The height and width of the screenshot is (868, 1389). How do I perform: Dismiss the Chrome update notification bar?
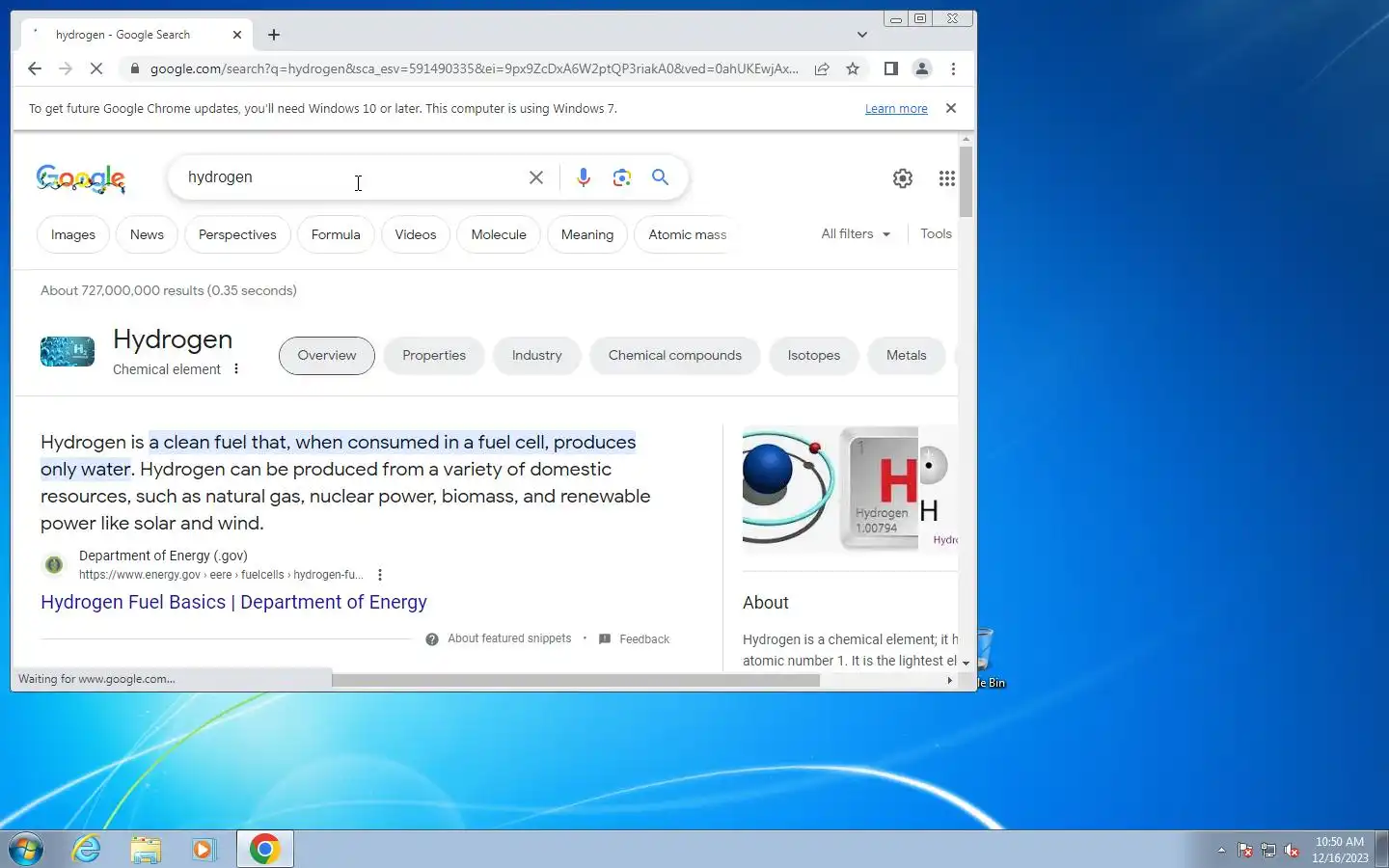click(951, 108)
